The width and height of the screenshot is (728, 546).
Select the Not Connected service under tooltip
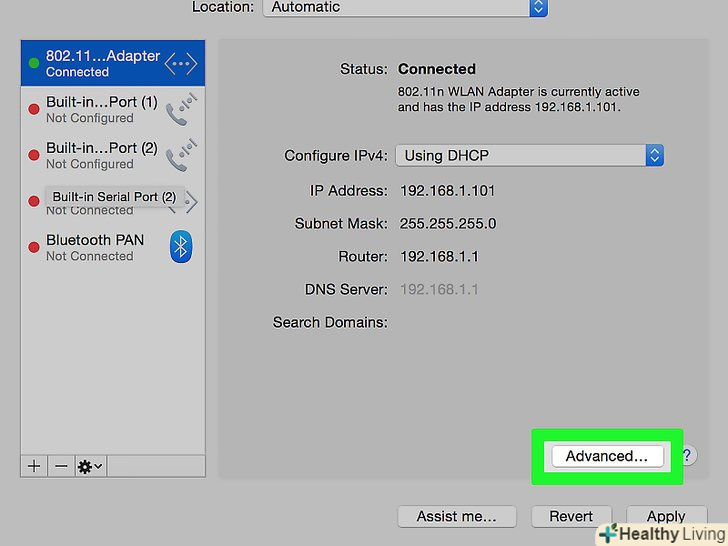coord(113,201)
